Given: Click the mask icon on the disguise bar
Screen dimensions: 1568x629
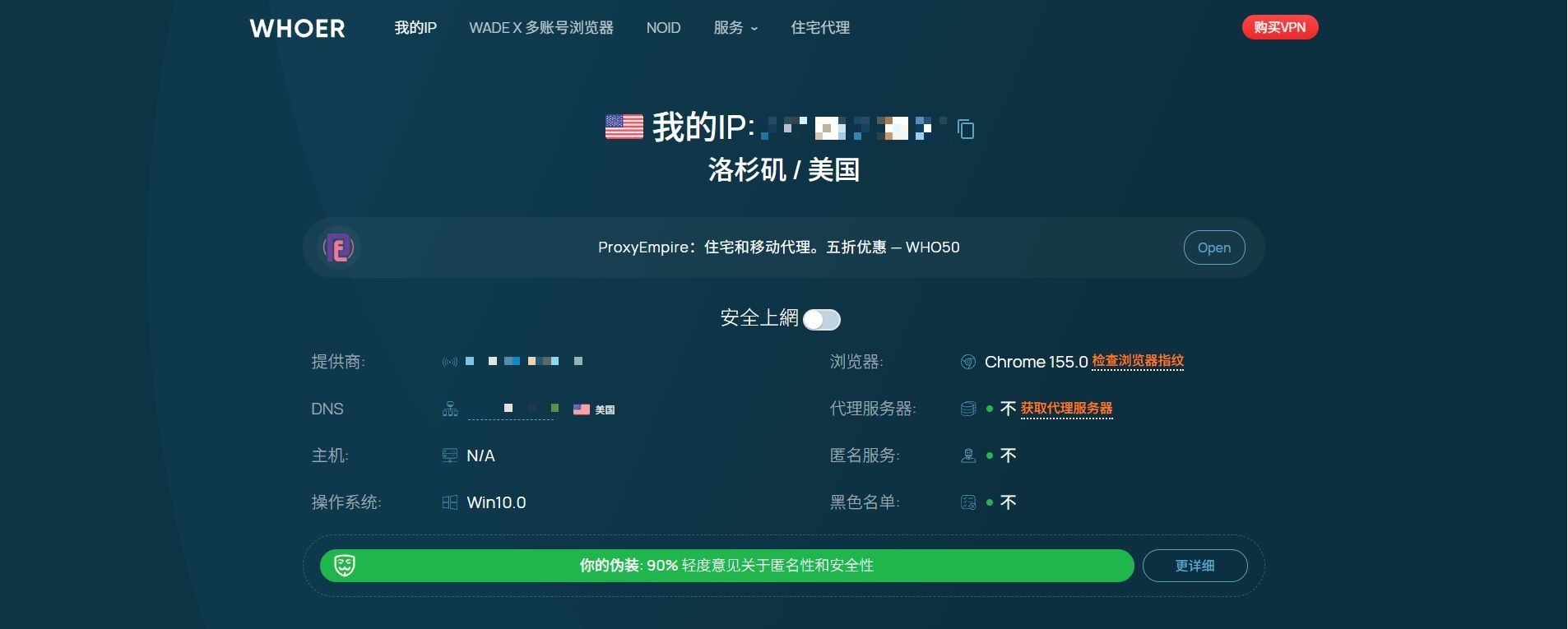Looking at the screenshot, I should point(345,566).
